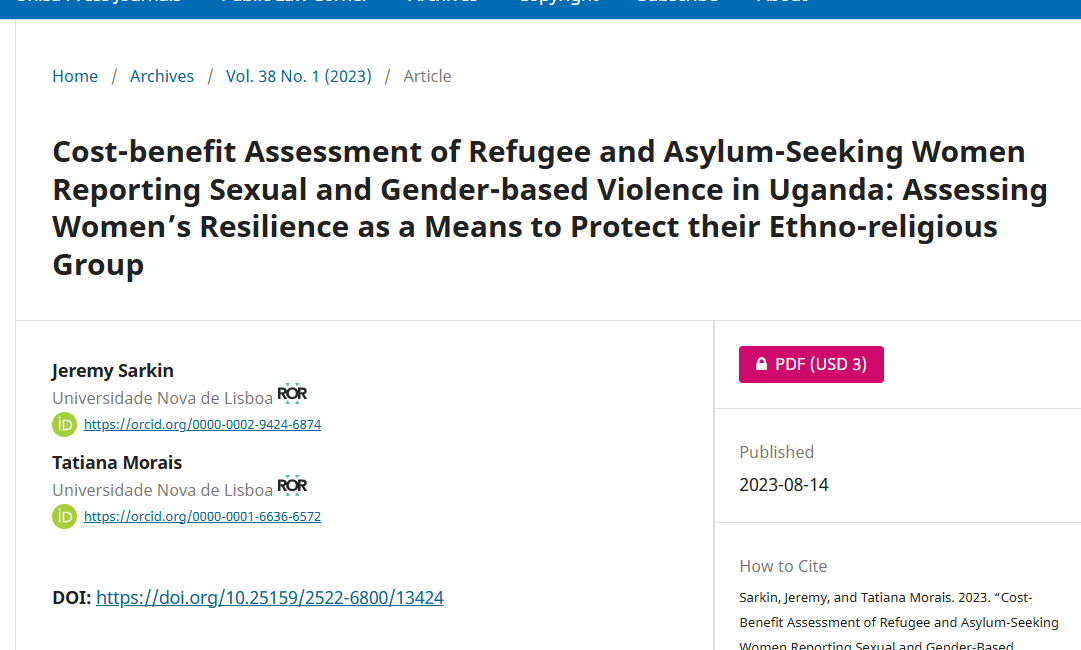Go to the Home breadcrumb
The width and height of the screenshot is (1081, 650).
(x=75, y=76)
